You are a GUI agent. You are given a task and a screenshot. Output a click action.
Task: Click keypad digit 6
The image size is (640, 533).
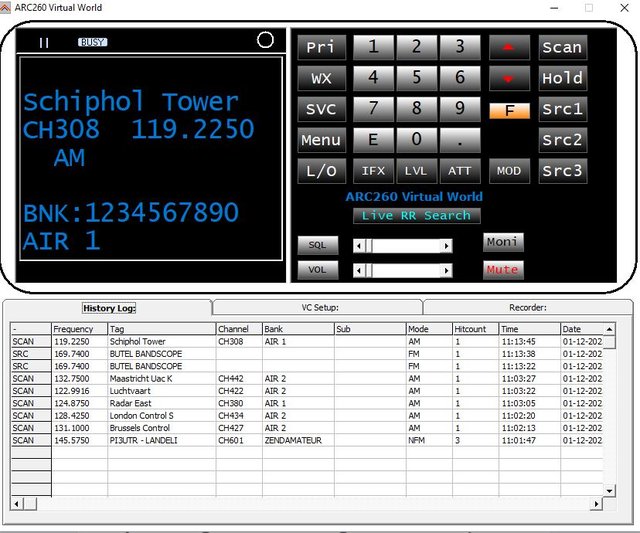pyautogui.click(x=460, y=78)
